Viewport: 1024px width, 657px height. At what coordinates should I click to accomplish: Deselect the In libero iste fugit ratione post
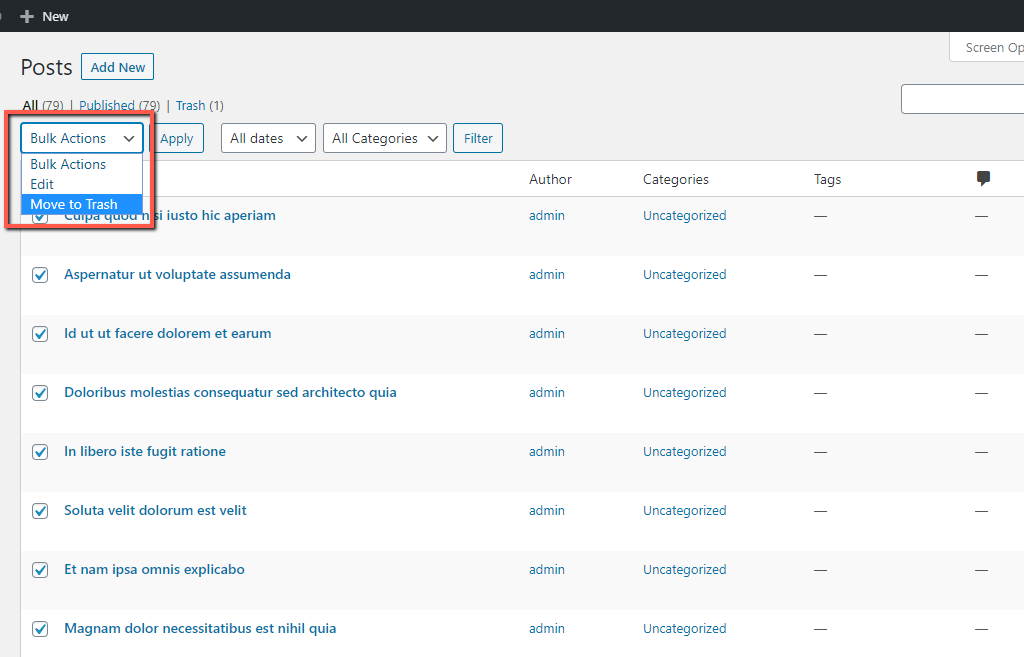40,452
